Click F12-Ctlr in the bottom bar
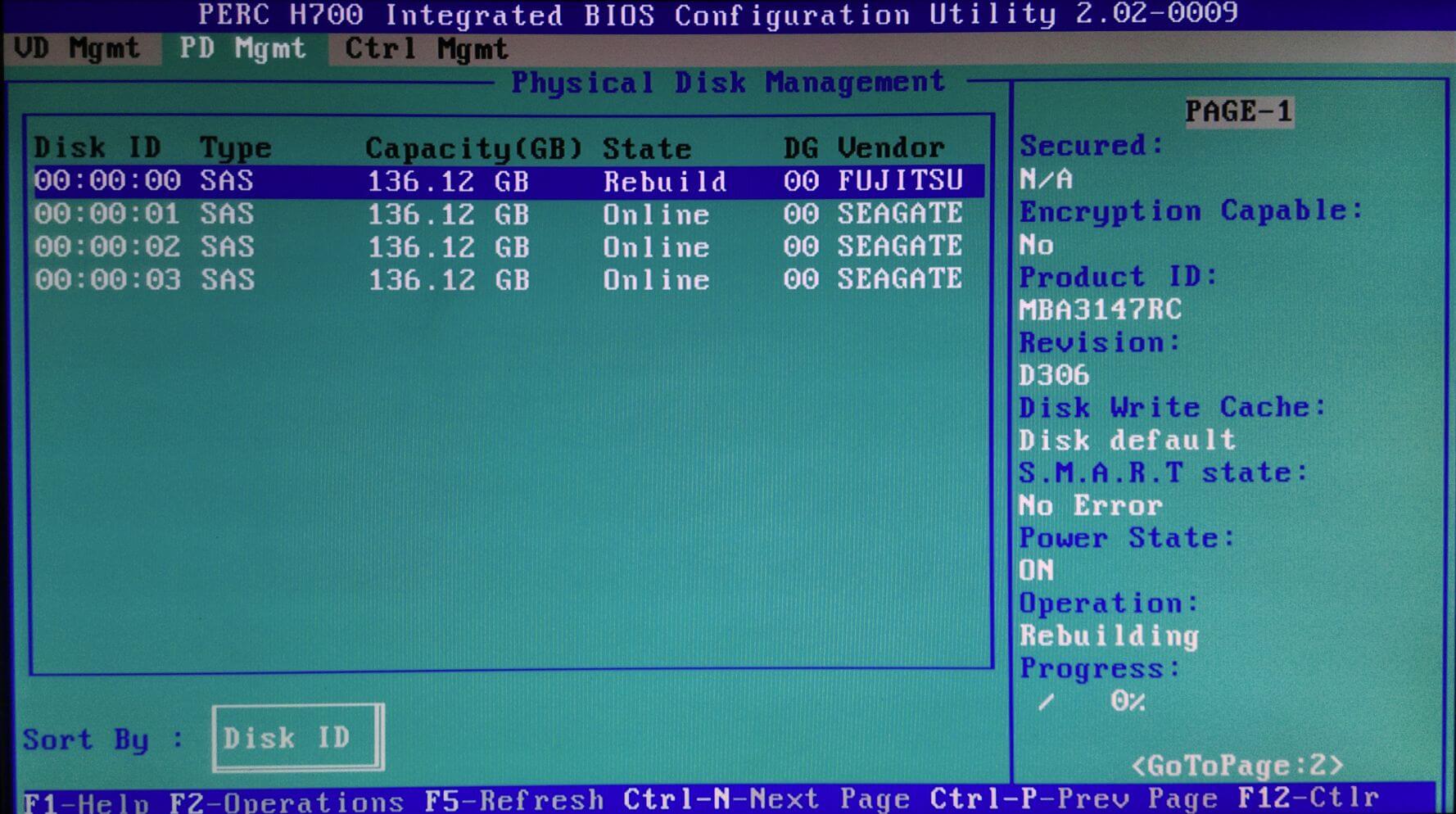Screen dimensions: 1456x814 (1309, 797)
